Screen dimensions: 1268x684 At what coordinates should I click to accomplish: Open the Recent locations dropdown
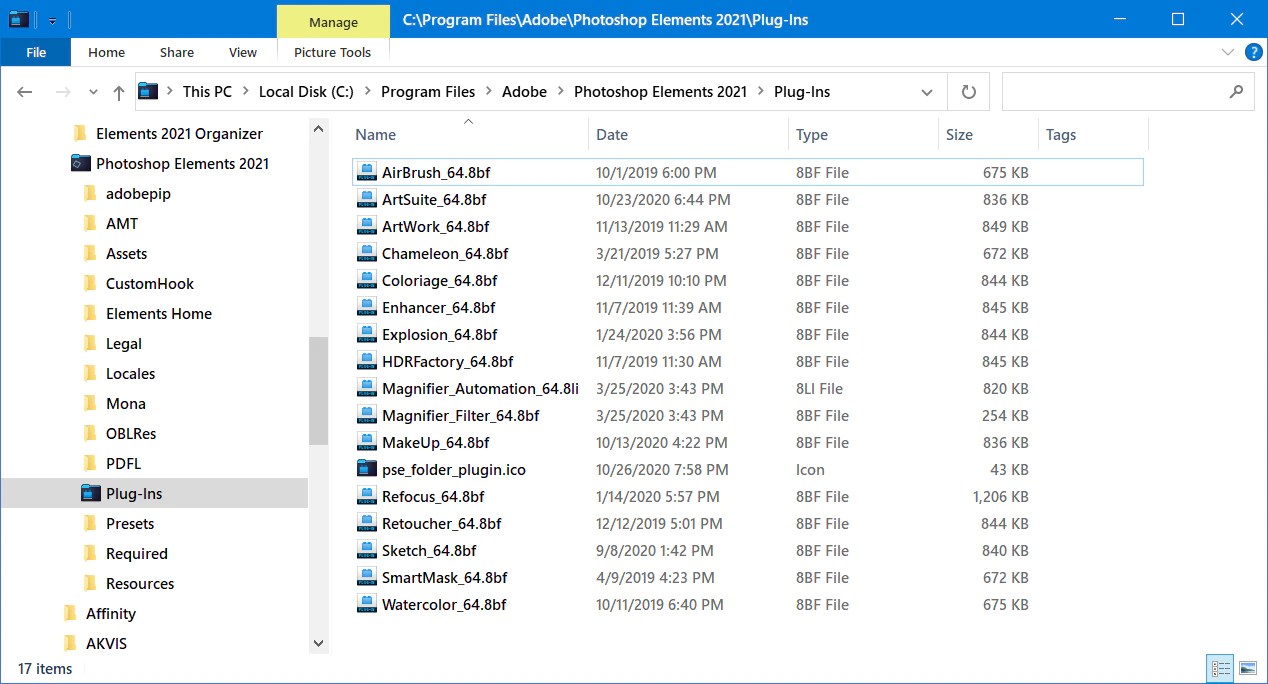pos(93,92)
